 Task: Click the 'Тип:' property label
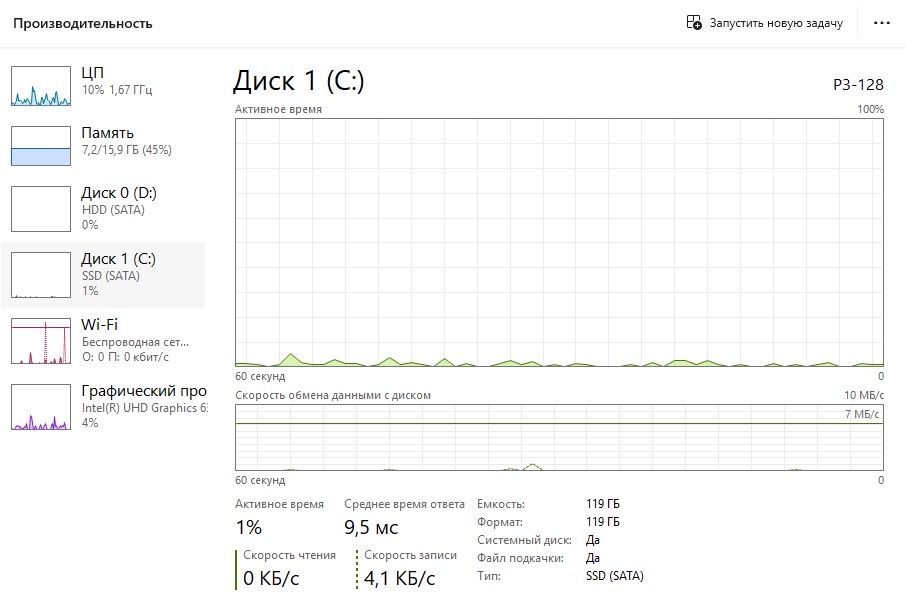tap(488, 576)
